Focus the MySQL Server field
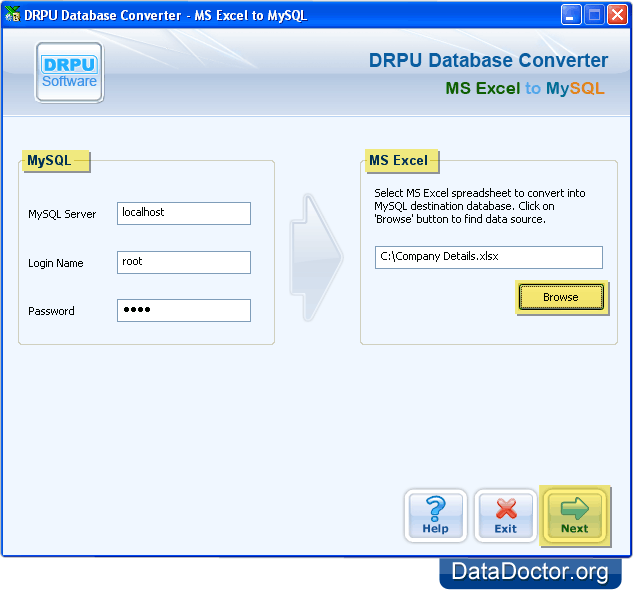633x590 pixels. coord(184,213)
